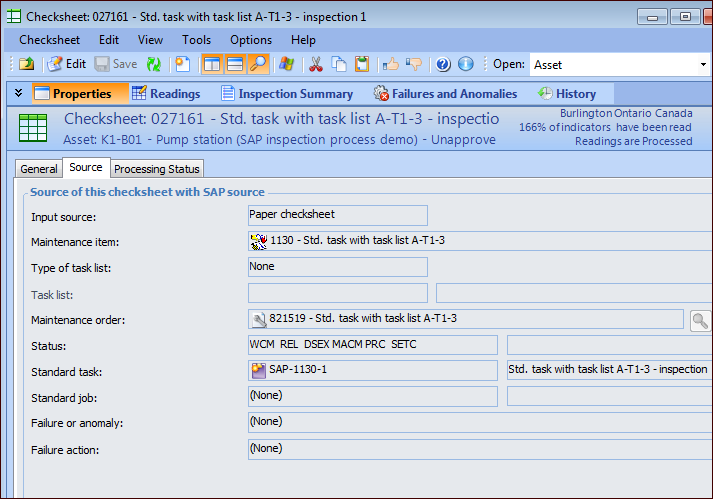
Task: Click the thumbs down reject icon
Action: point(413,64)
